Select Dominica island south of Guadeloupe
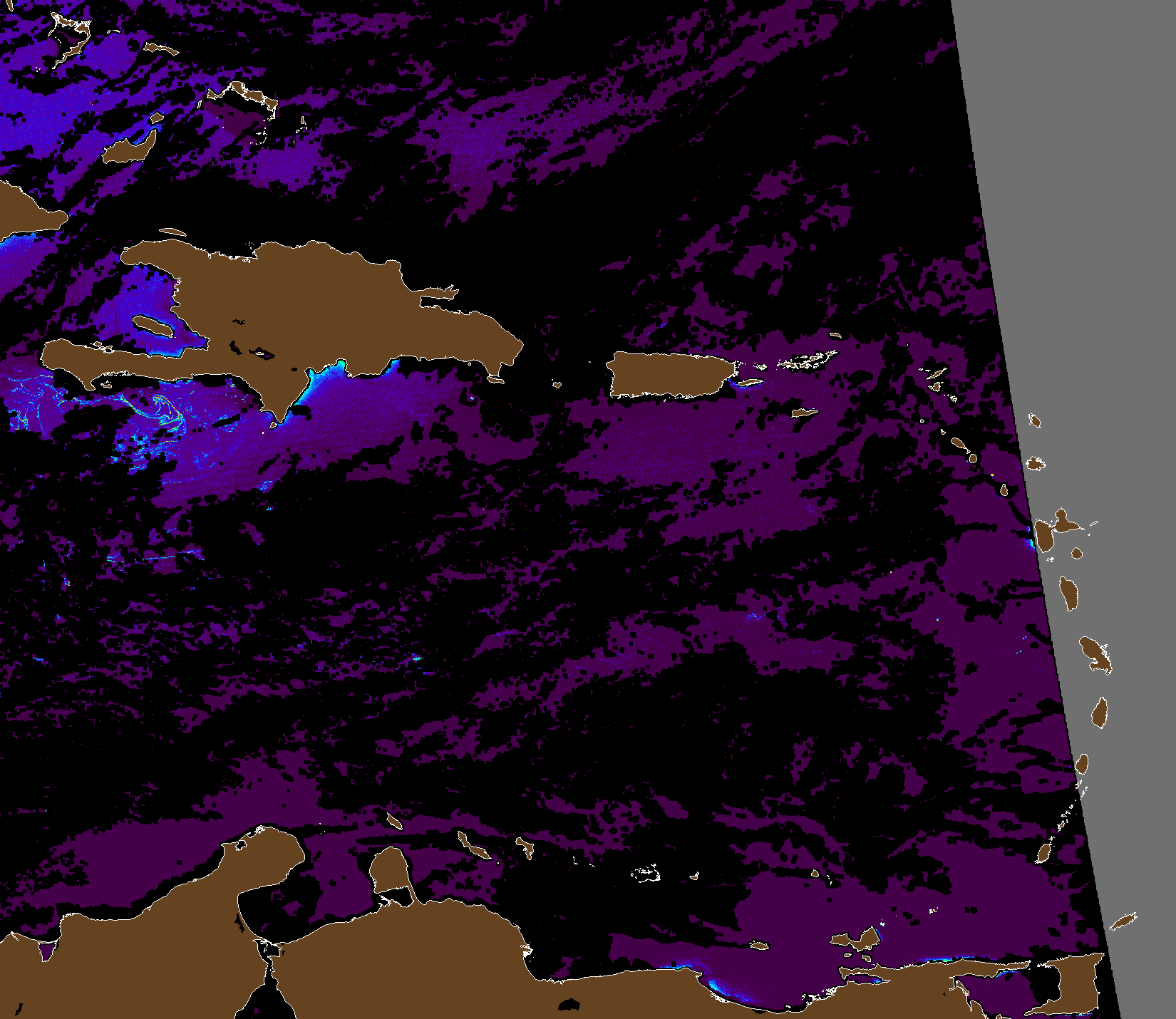 coord(1069,593)
